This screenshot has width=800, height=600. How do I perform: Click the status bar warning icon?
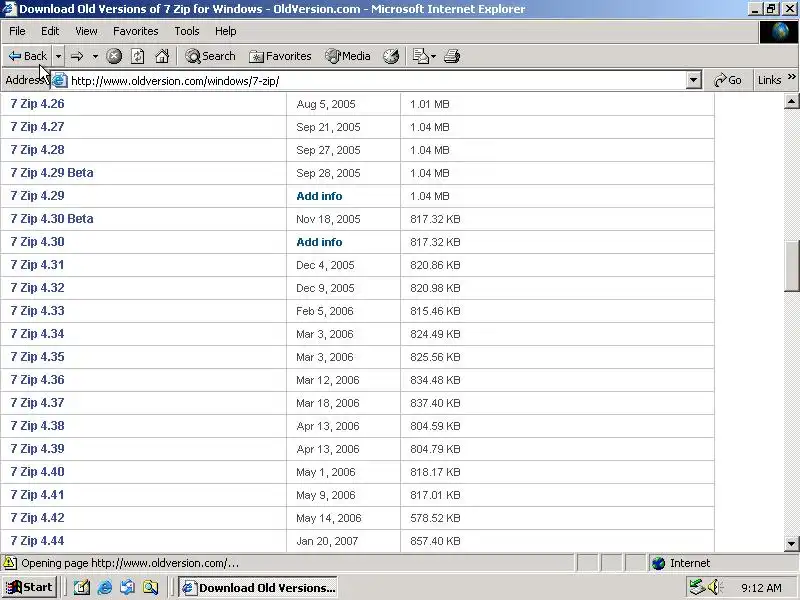pyautogui.click(x=10, y=563)
